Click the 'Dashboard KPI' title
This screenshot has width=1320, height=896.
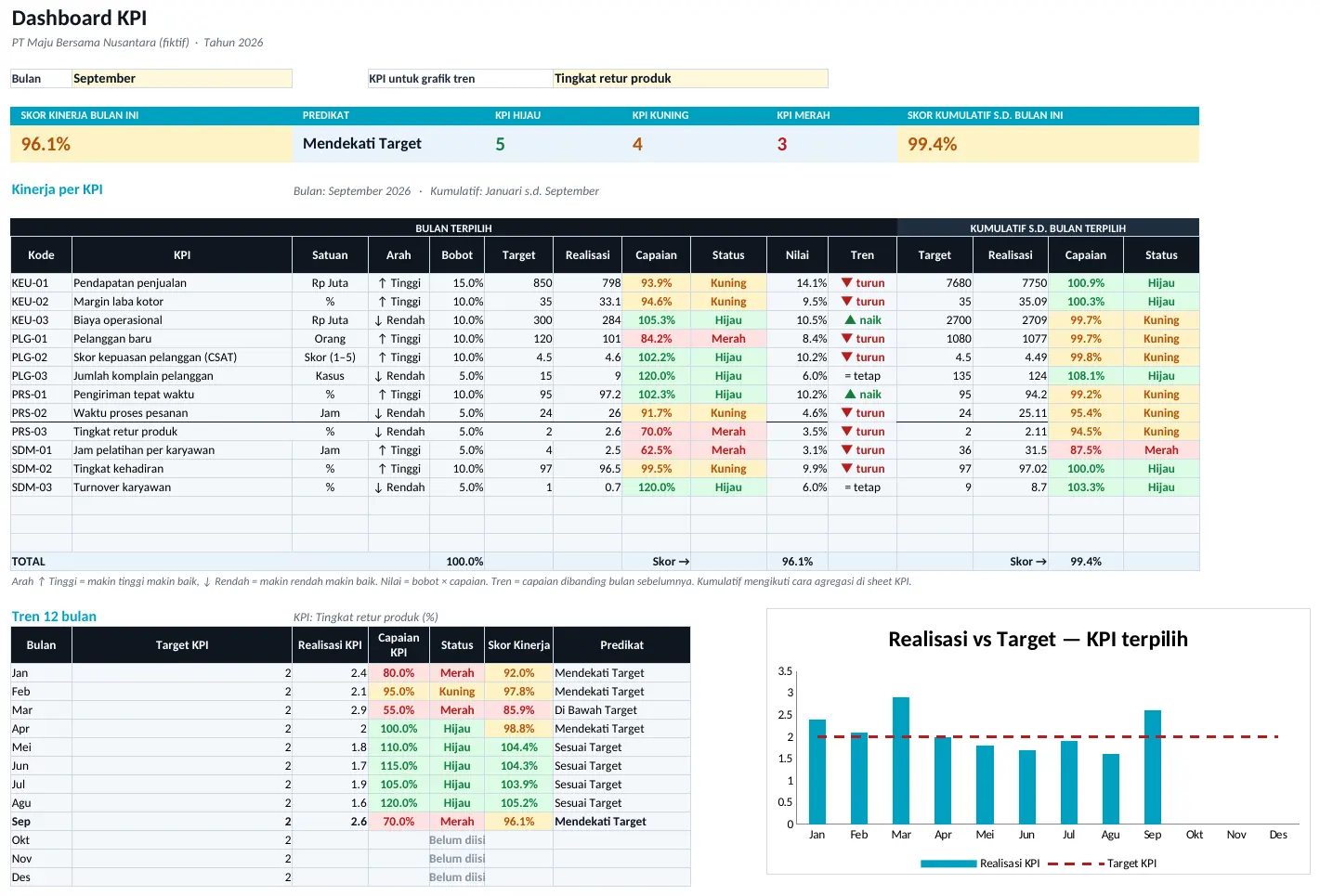(79, 18)
